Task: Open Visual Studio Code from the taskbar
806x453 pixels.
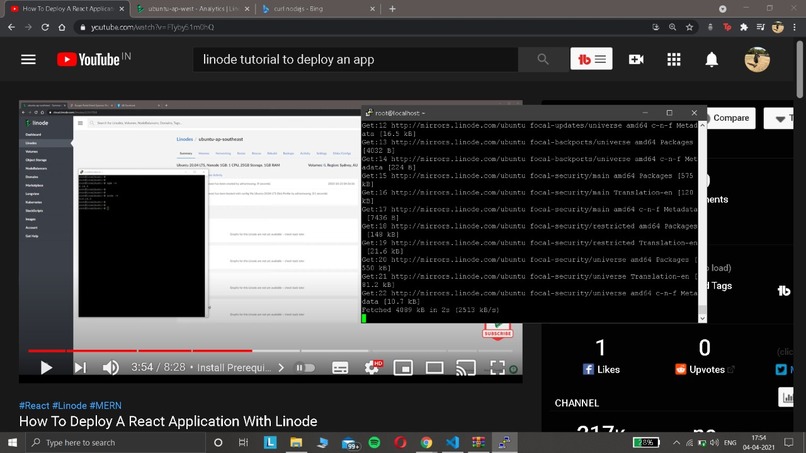Action: [452, 443]
